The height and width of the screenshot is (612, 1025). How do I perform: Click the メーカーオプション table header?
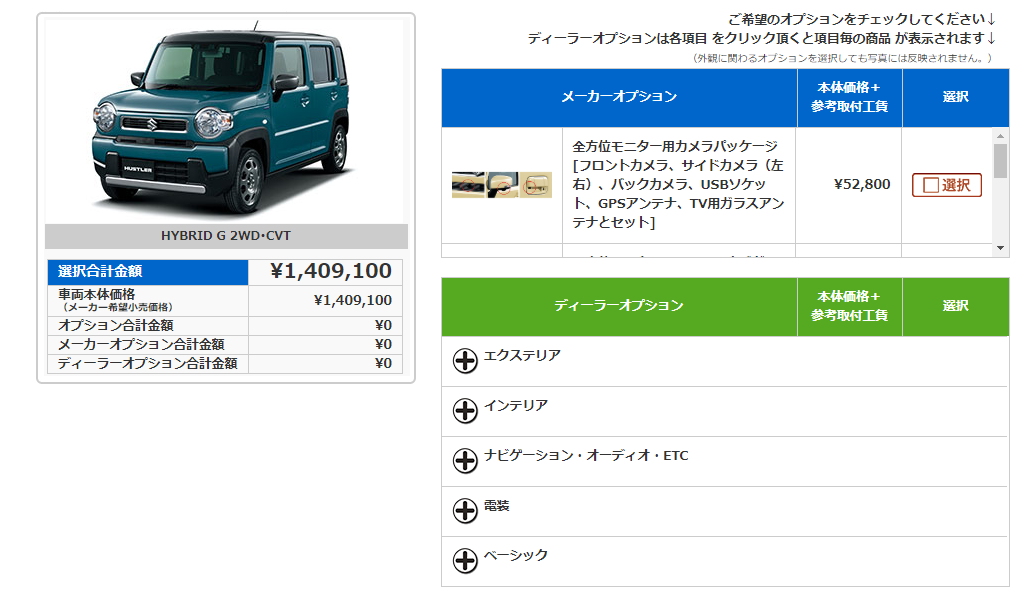(618, 97)
